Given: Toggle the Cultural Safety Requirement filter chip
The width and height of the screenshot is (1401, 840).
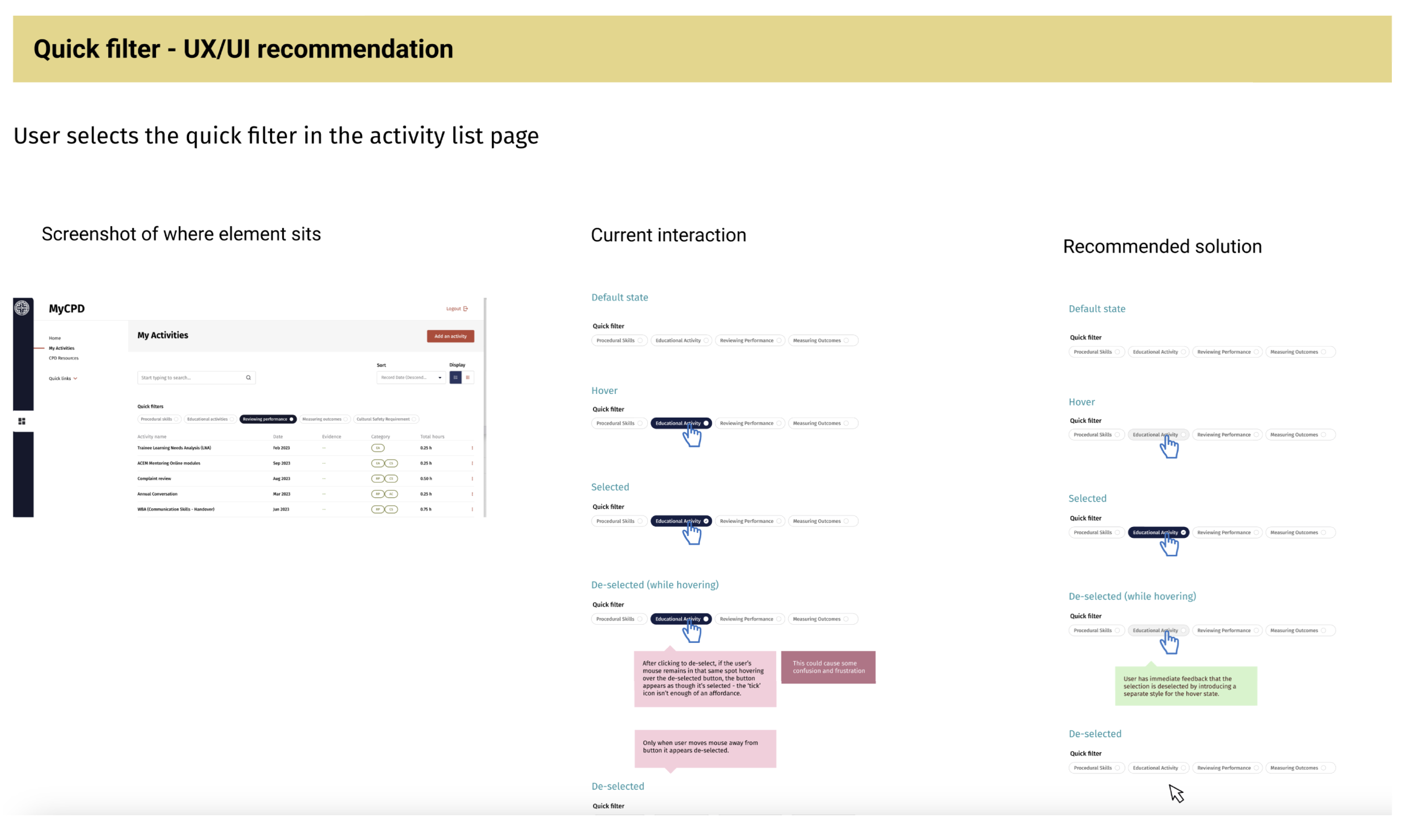Looking at the screenshot, I should tap(386, 419).
